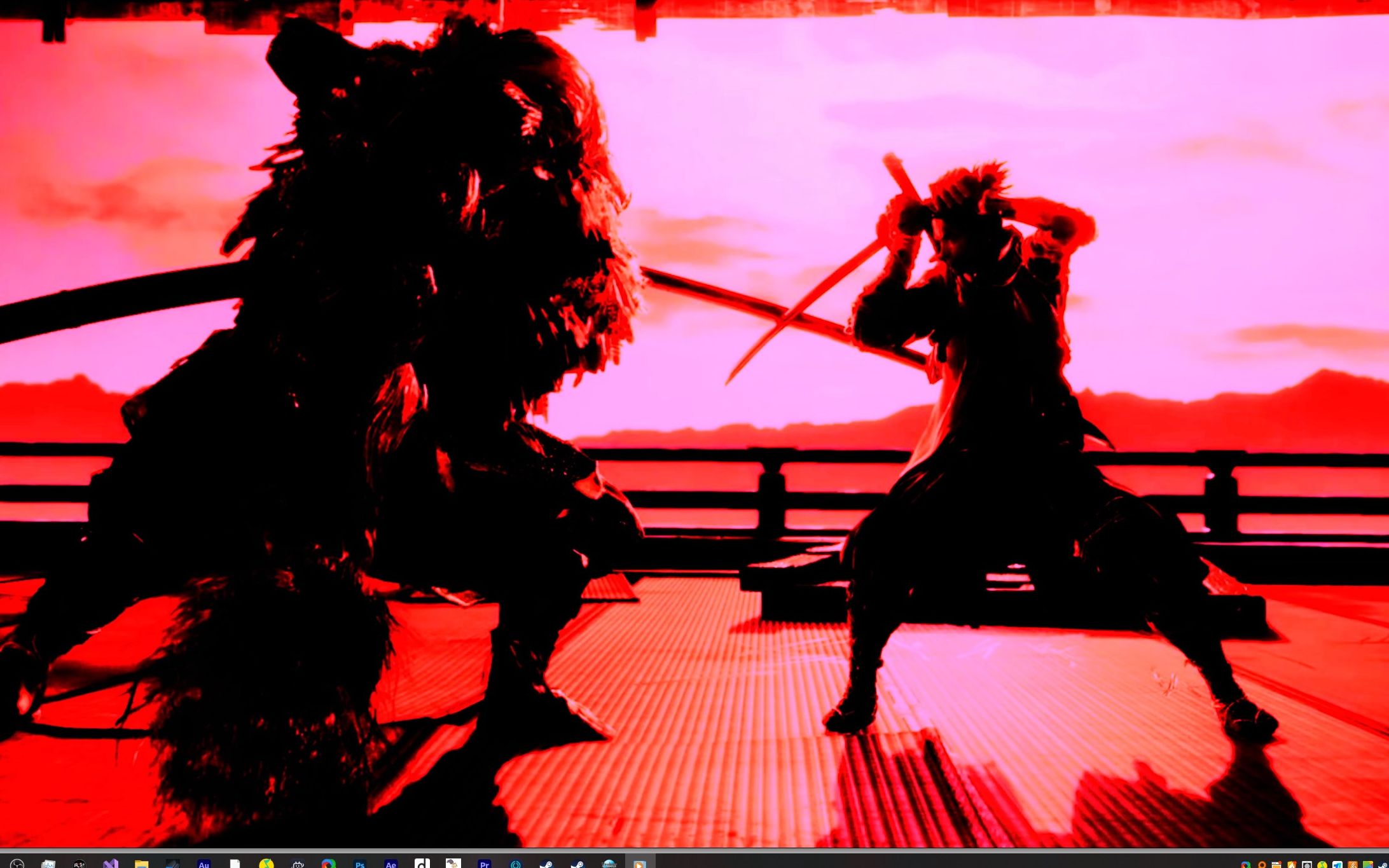This screenshot has width=1389, height=868.
Task: Open the globe icon in taskbar
Action: coord(609,864)
